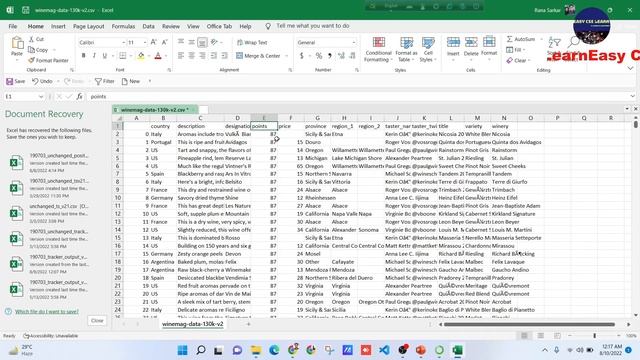Switch to the View tab
The height and width of the screenshot is (360, 640).
point(193,26)
